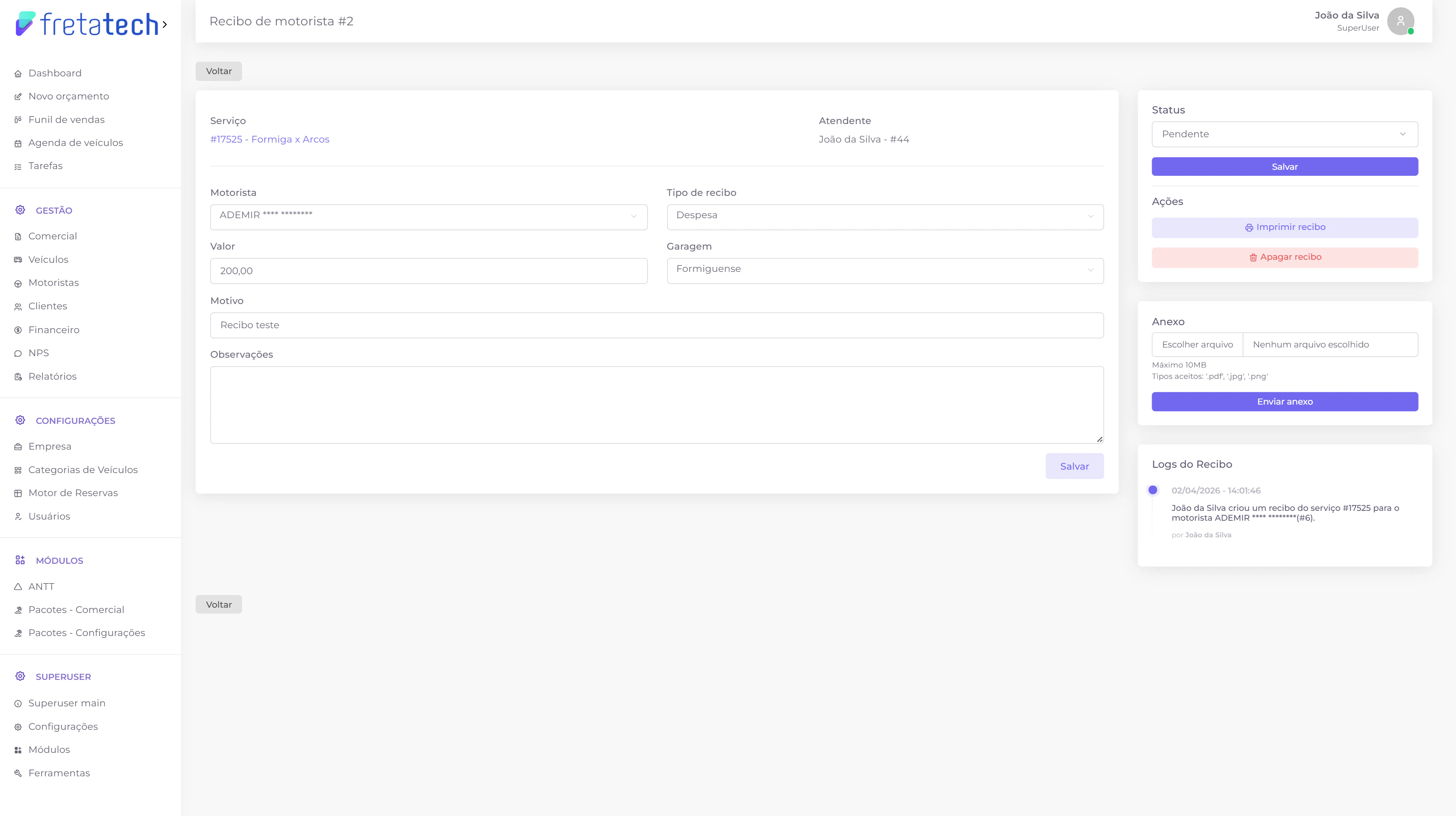The width and height of the screenshot is (1456, 816).
Task: Click the fretatech logo
Action: [x=88, y=24]
